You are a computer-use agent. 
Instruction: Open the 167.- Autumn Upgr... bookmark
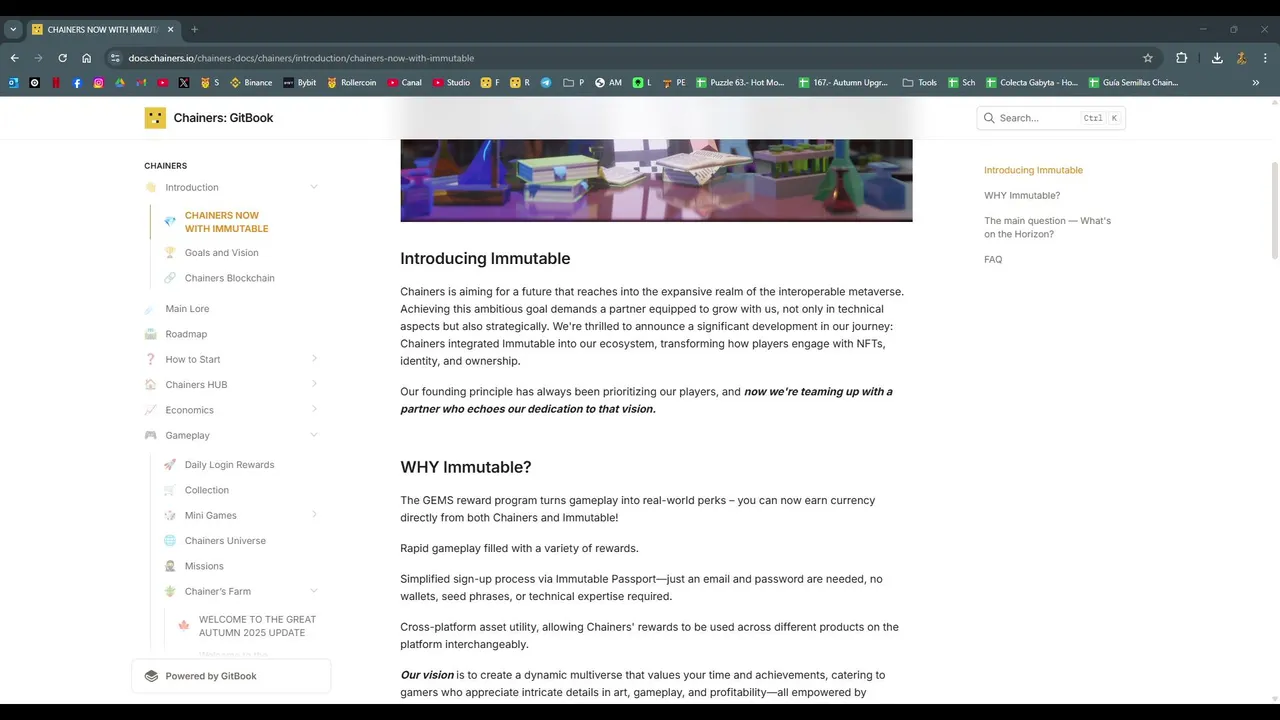pos(843,83)
